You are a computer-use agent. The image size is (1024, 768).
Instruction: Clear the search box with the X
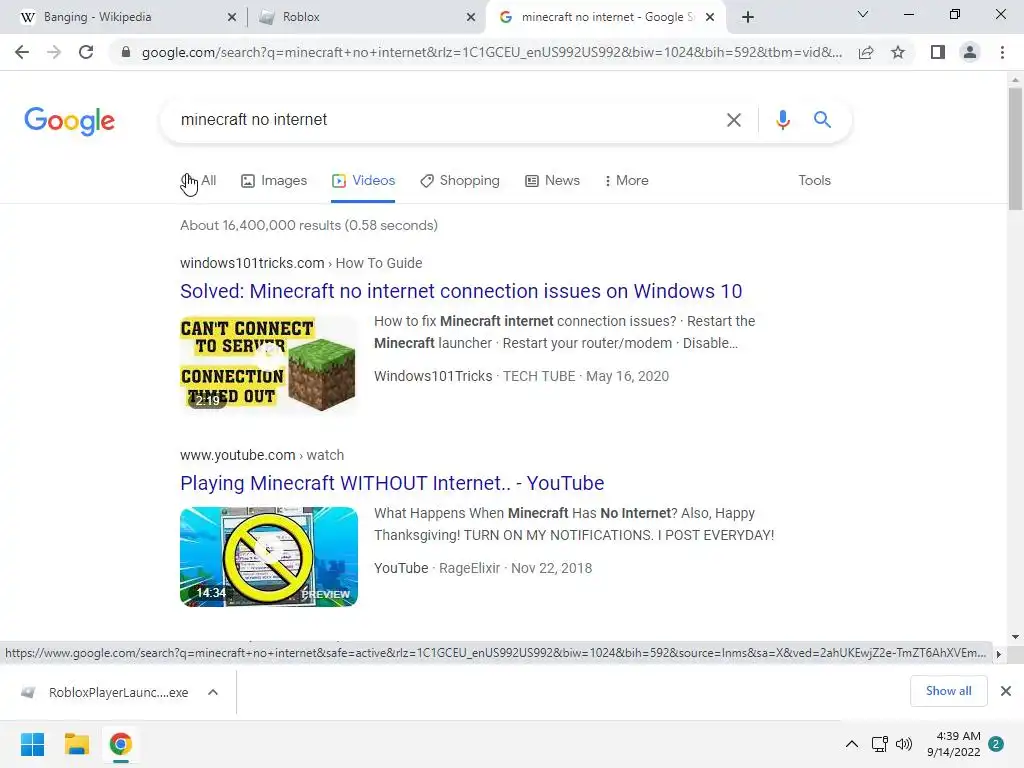click(734, 120)
